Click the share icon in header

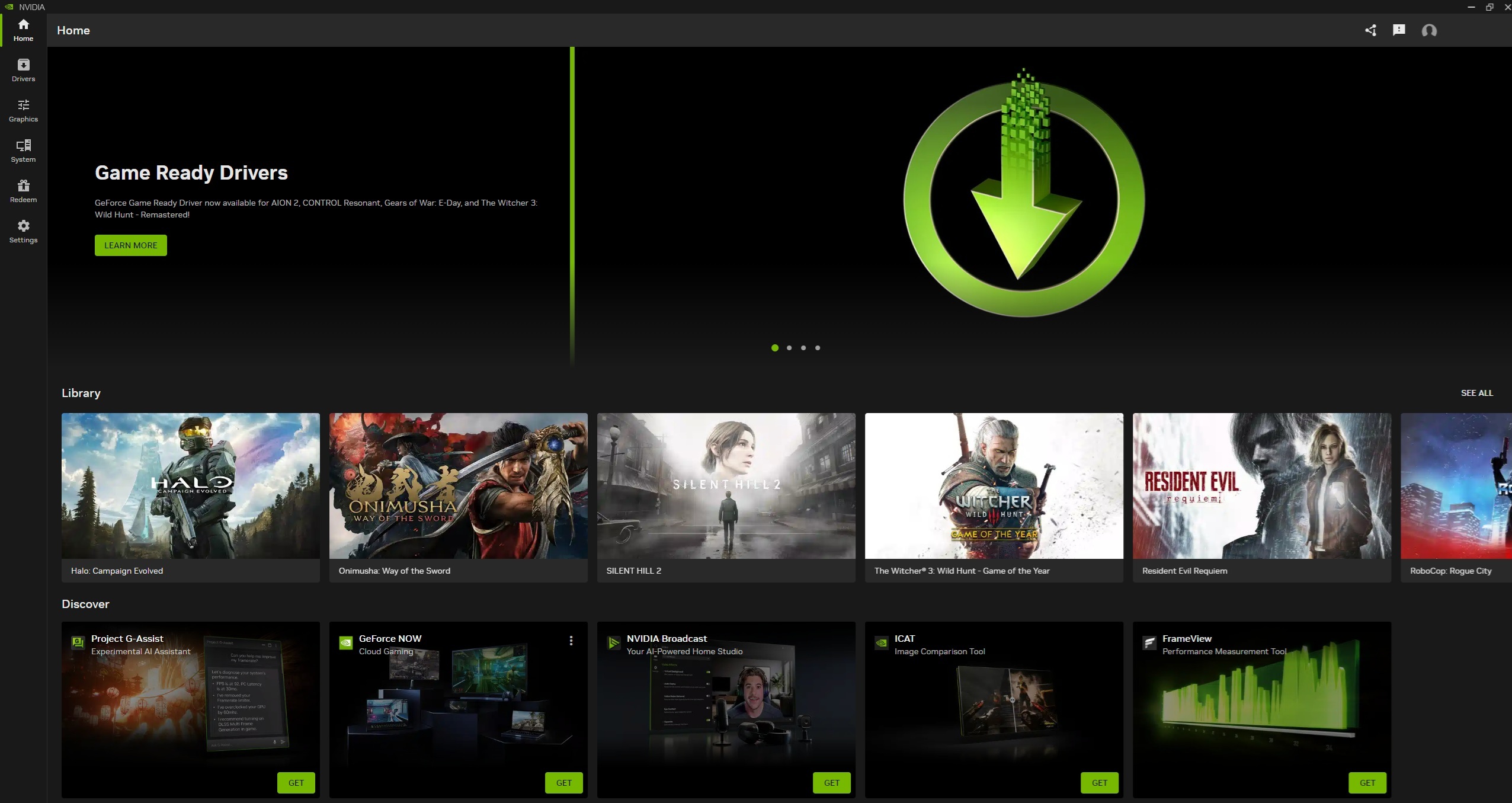(1370, 30)
